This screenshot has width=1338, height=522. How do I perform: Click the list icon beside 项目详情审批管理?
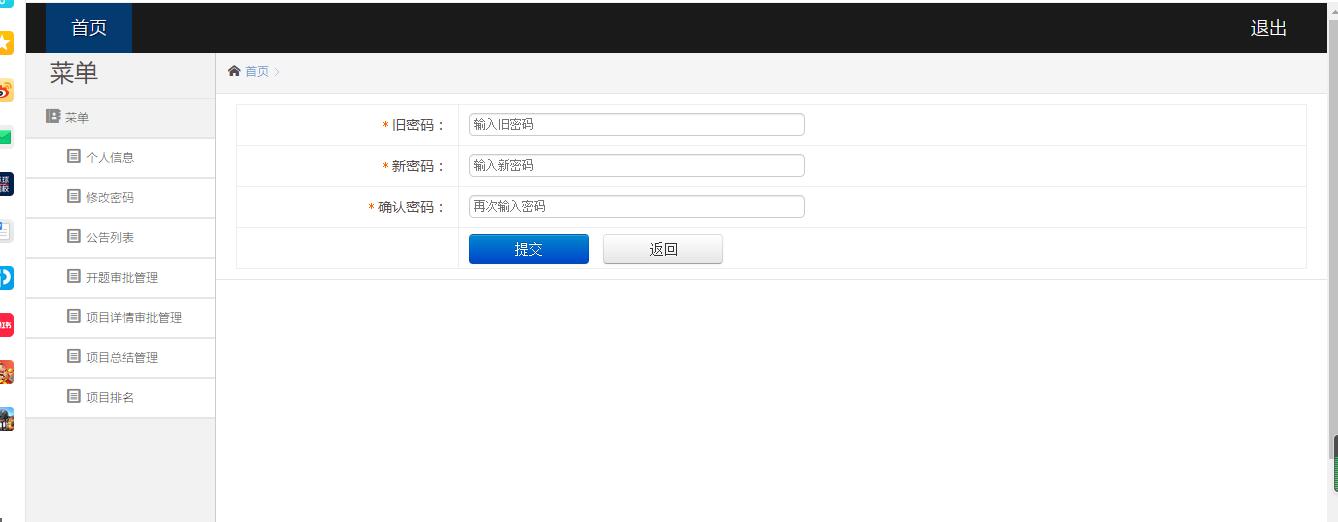[x=73, y=316]
